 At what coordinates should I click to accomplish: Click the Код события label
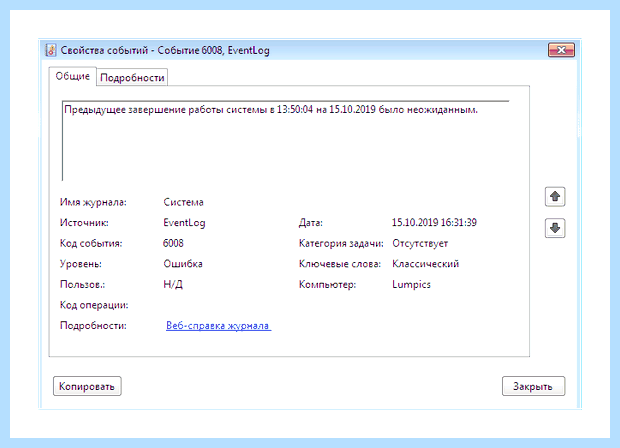click(91, 244)
